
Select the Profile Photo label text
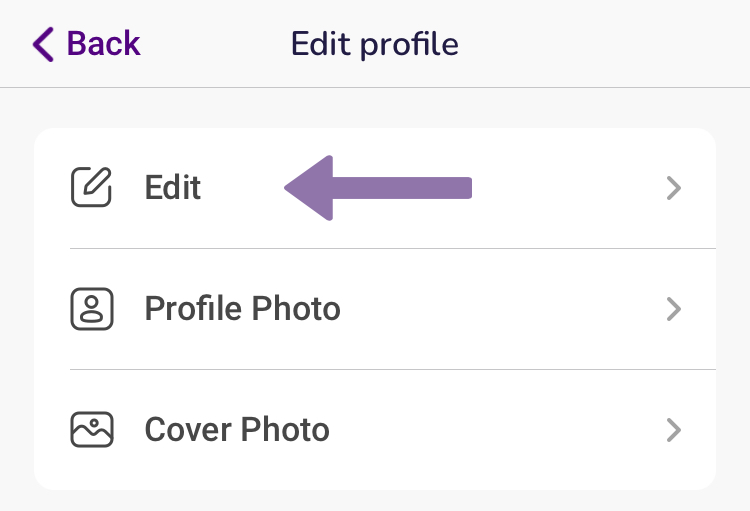pyautogui.click(x=243, y=308)
